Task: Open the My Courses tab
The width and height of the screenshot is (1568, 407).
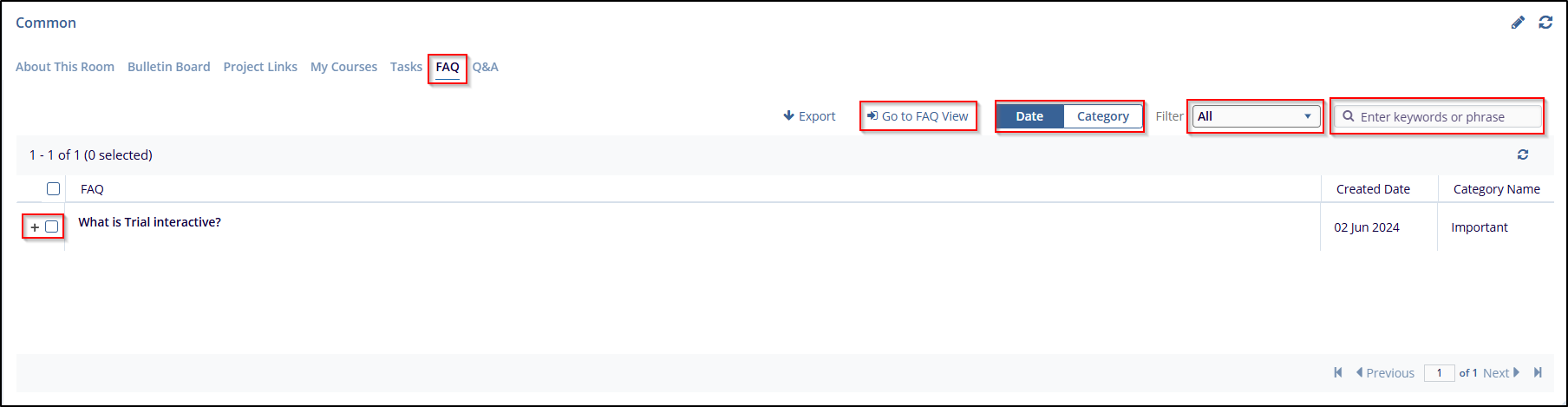Action: coord(343,67)
